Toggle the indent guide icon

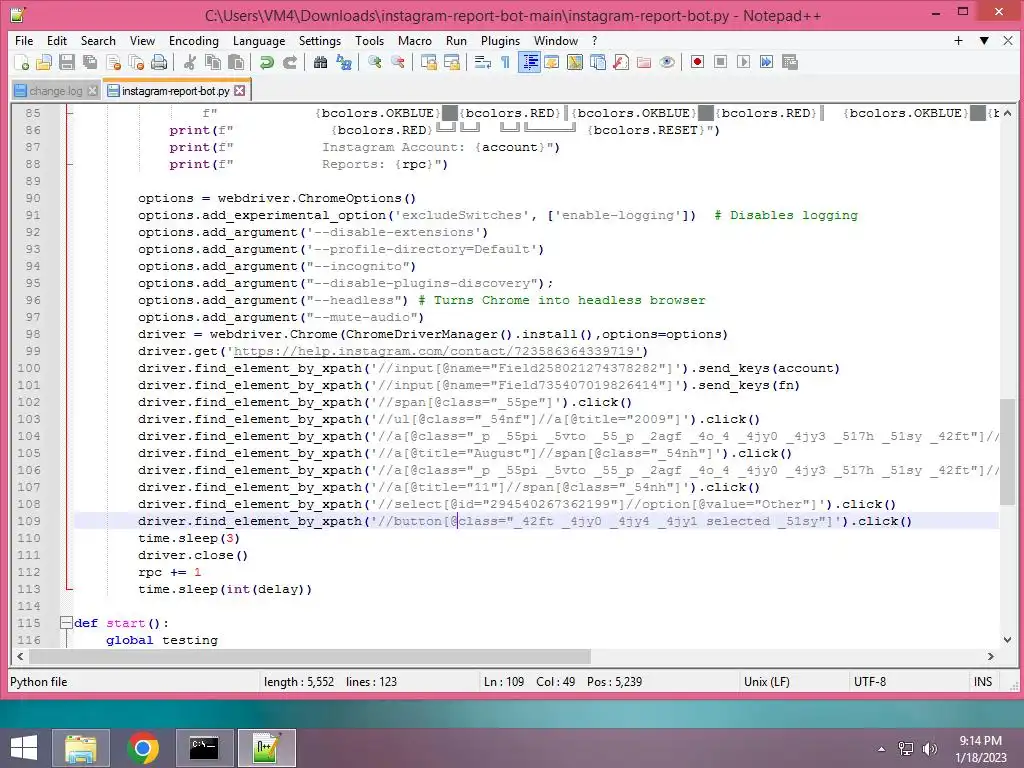(x=529, y=62)
